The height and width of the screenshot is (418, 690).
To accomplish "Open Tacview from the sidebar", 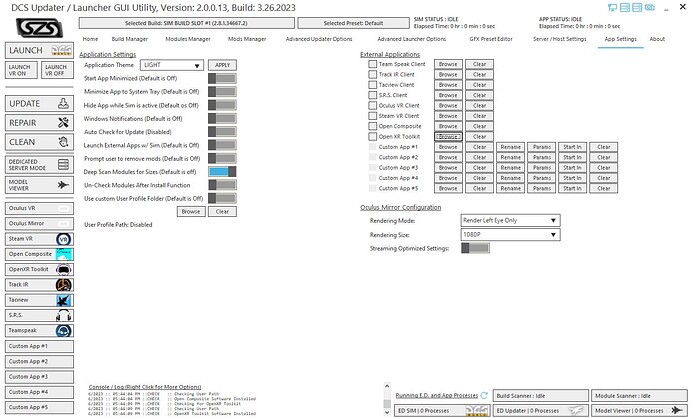I will (39, 300).
